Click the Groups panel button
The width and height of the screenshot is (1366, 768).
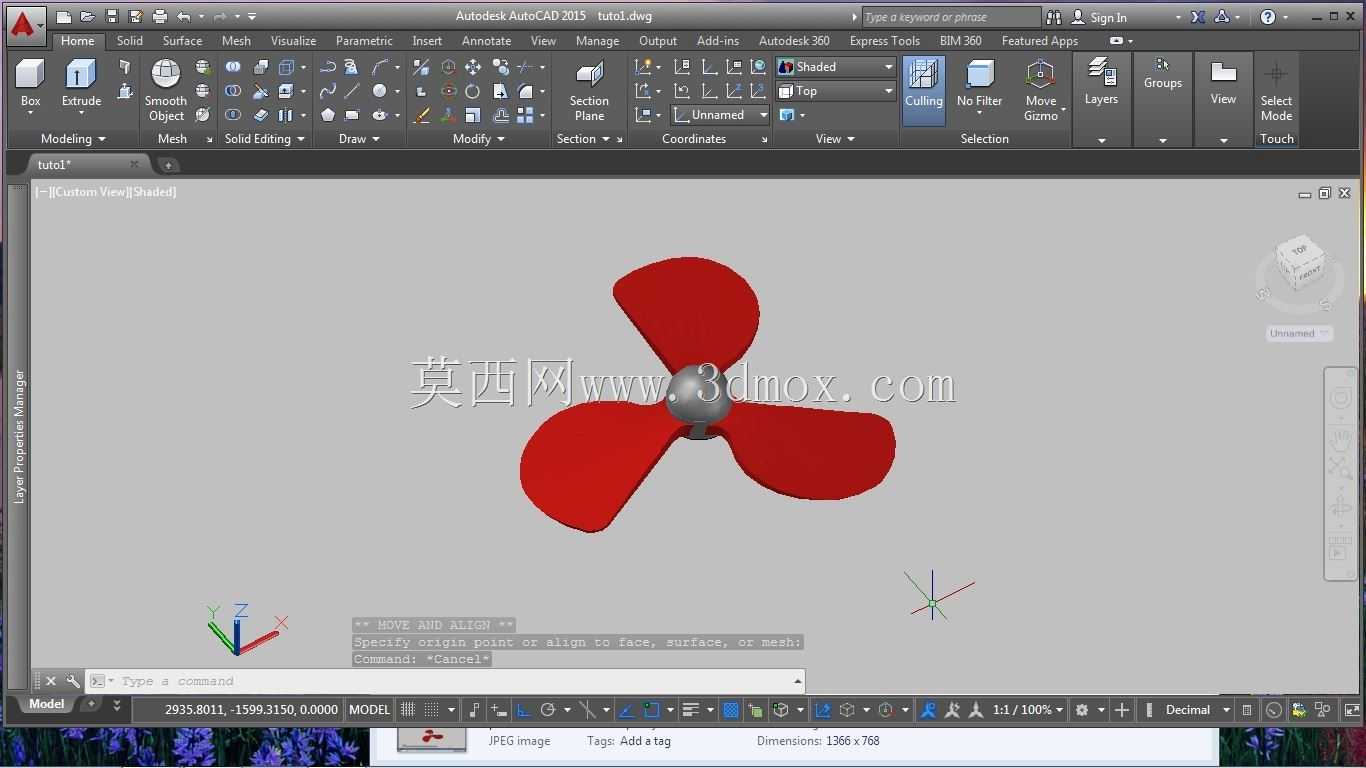pos(1163,75)
